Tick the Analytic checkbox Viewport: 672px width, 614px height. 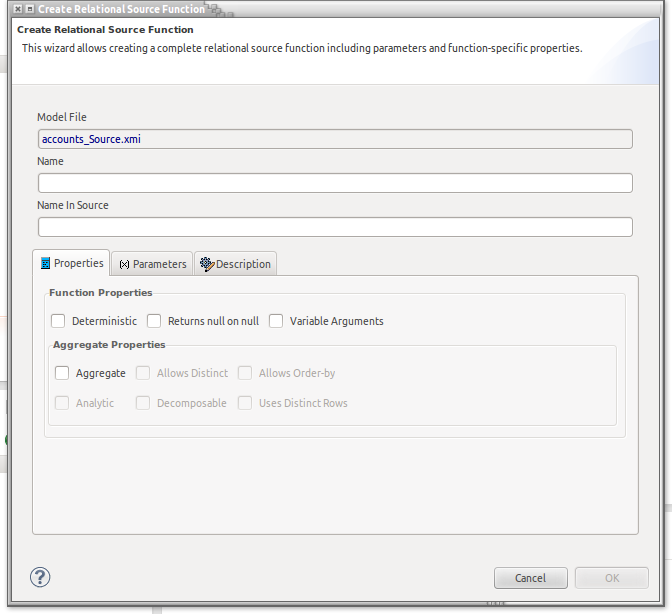(x=63, y=403)
